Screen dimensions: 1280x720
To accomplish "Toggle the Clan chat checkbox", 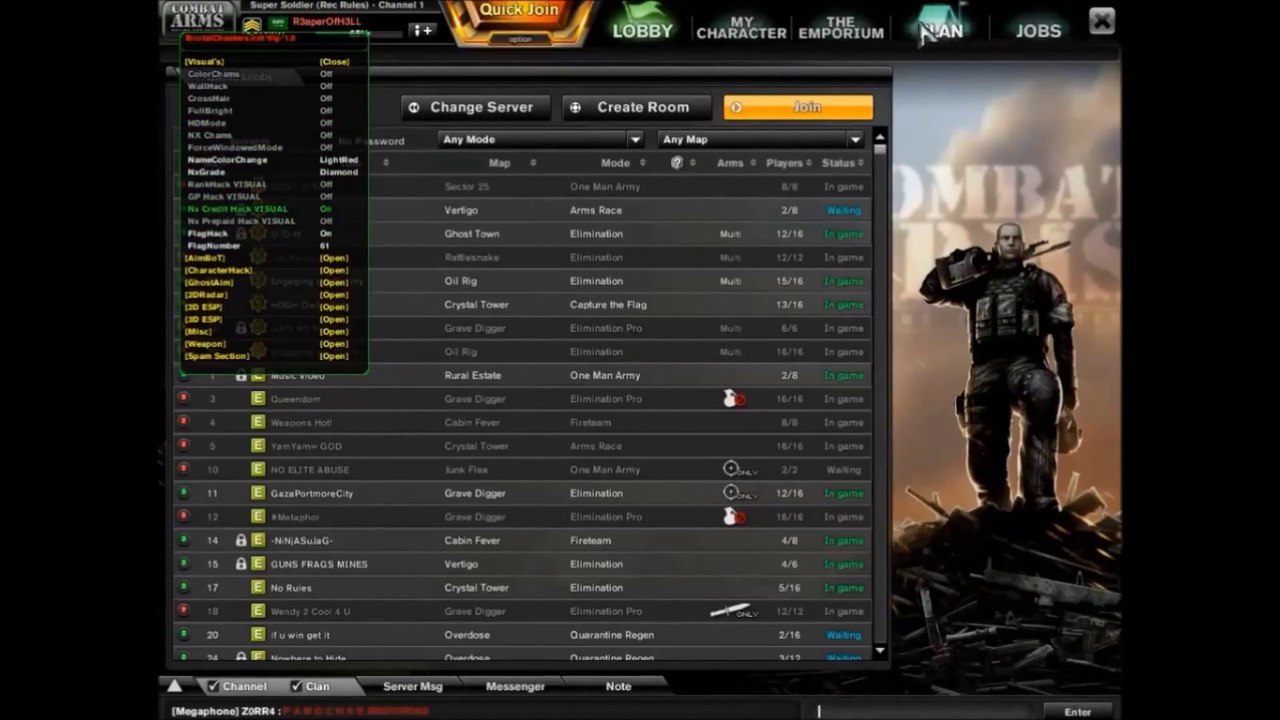I will click(x=296, y=687).
